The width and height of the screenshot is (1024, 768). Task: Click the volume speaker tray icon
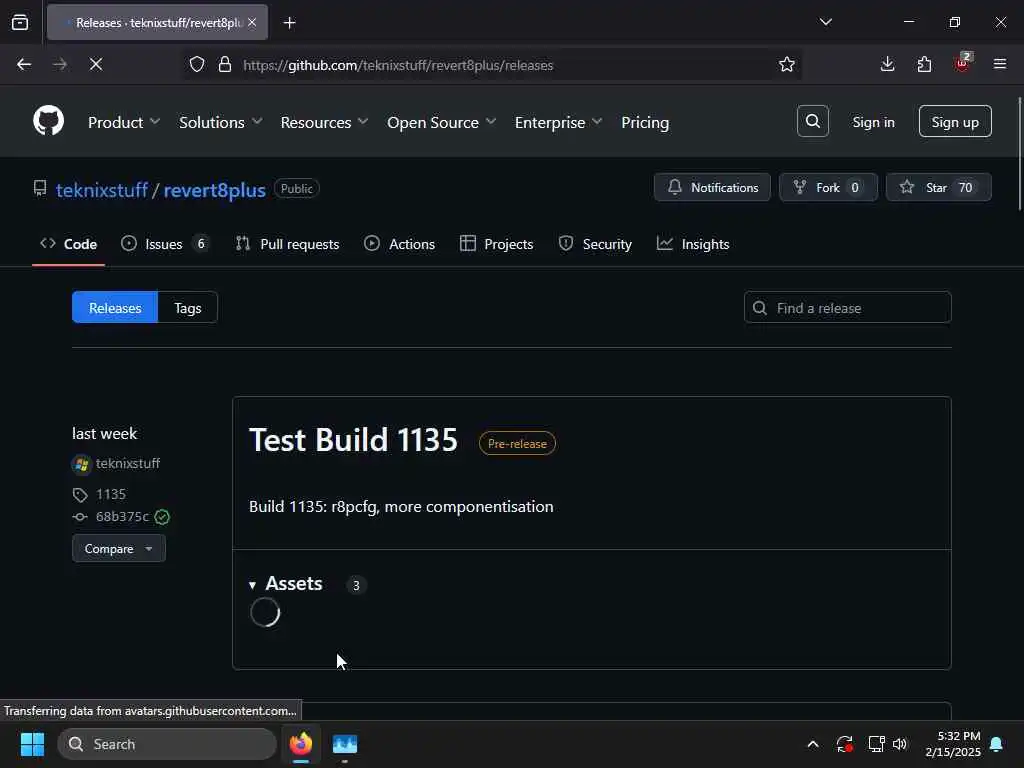click(x=900, y=744)
